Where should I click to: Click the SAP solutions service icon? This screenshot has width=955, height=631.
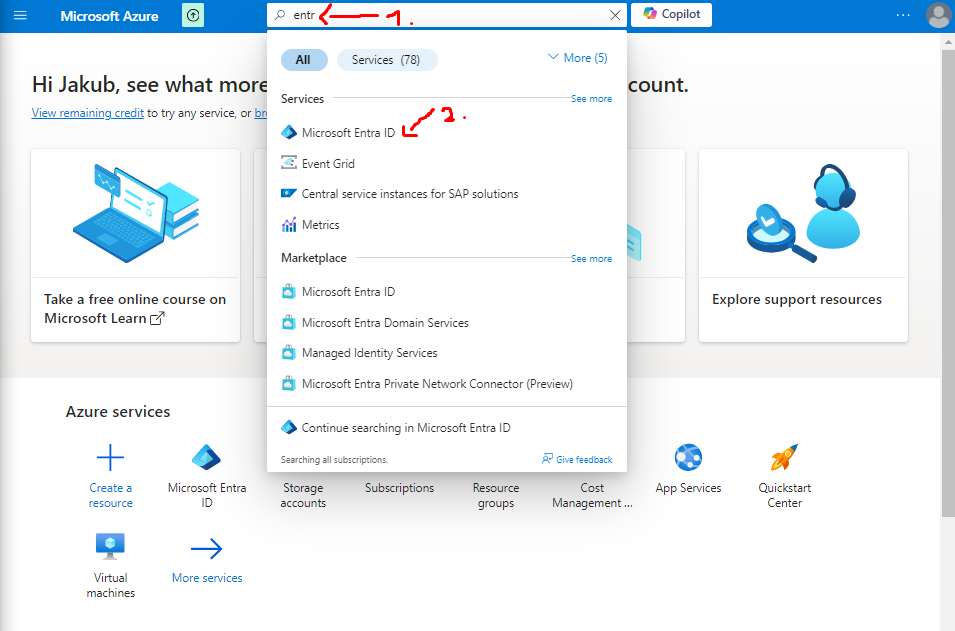[289, 193]
